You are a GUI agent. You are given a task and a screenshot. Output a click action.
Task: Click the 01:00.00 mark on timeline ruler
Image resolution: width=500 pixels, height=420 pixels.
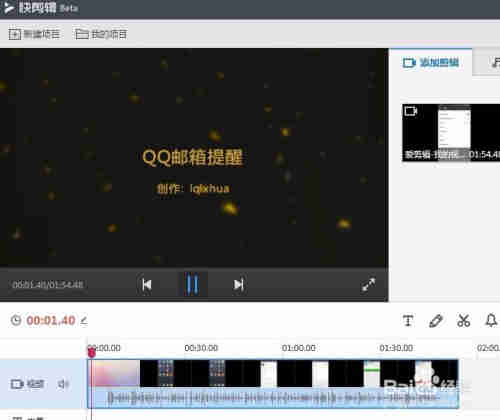pos(299,348)
